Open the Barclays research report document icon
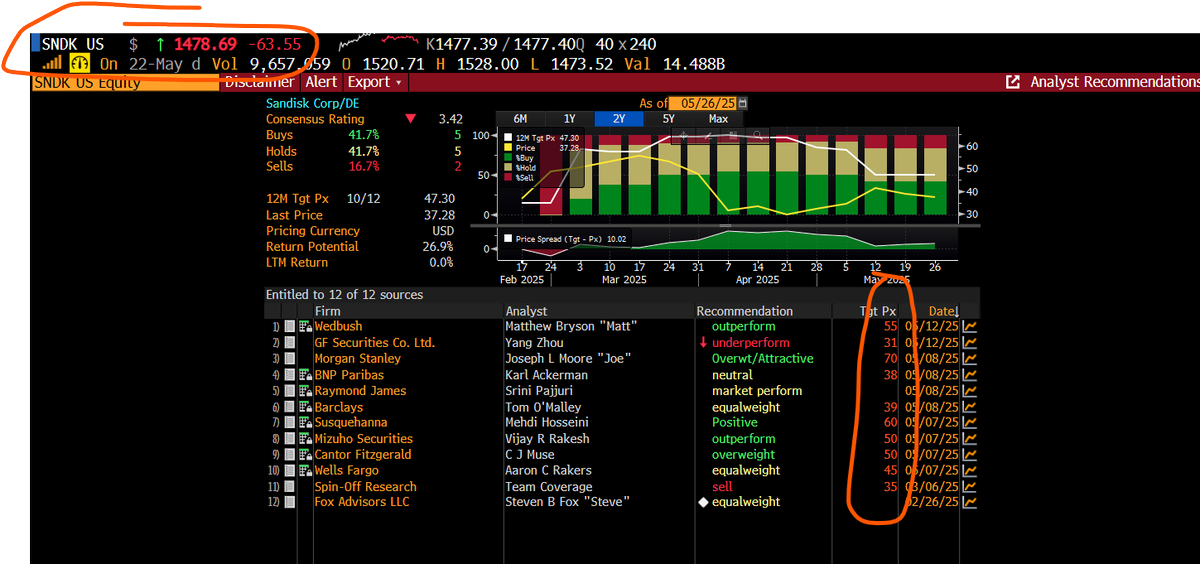 coord(305,407)
